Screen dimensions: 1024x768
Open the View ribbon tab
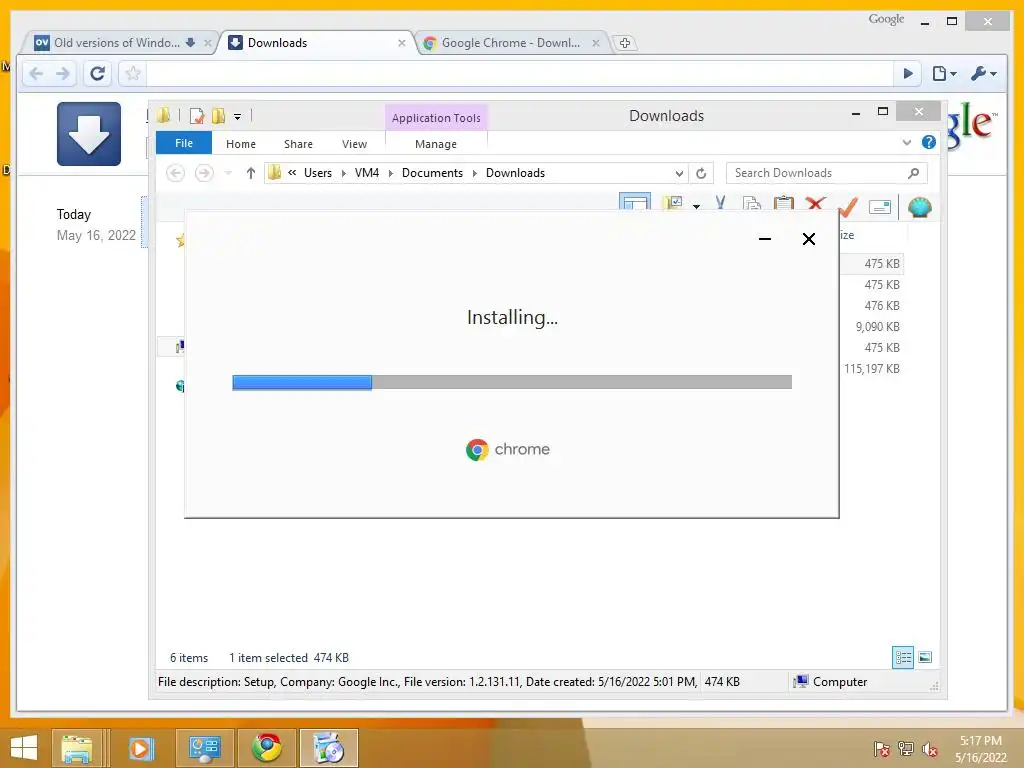[x=354, y=144]
